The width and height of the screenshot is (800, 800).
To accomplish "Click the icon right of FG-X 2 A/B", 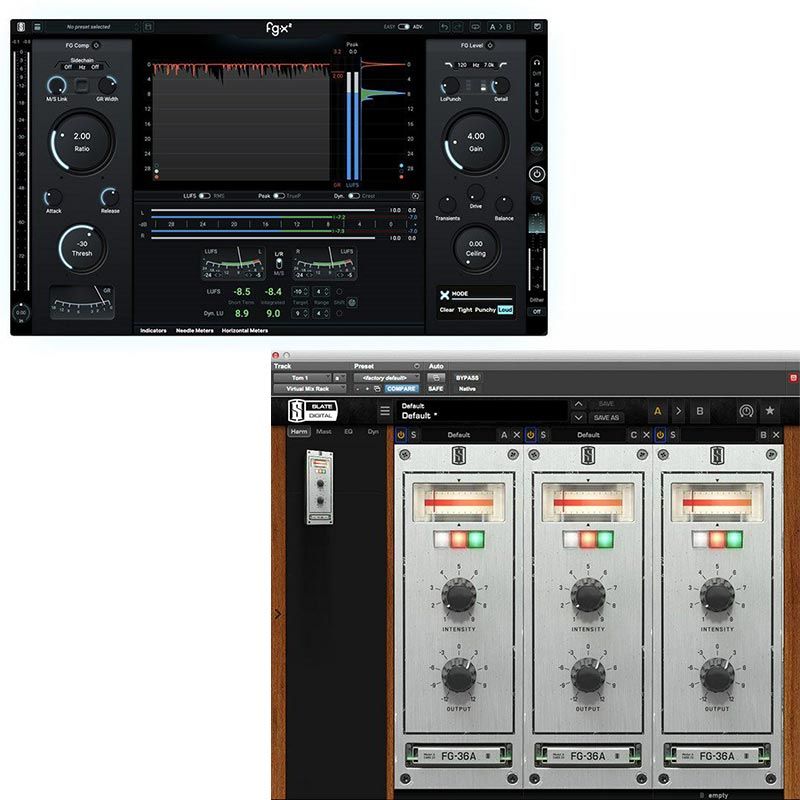I will tap(537, 27).
